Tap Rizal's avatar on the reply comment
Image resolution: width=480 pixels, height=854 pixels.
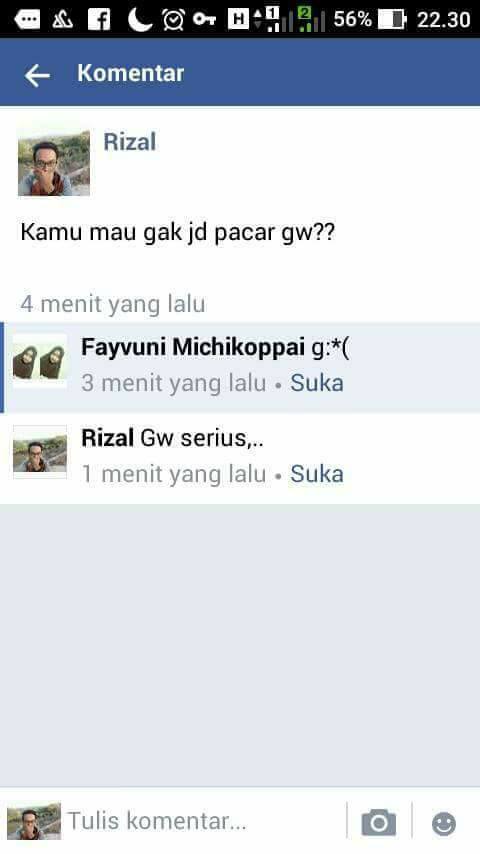[40, 452]
